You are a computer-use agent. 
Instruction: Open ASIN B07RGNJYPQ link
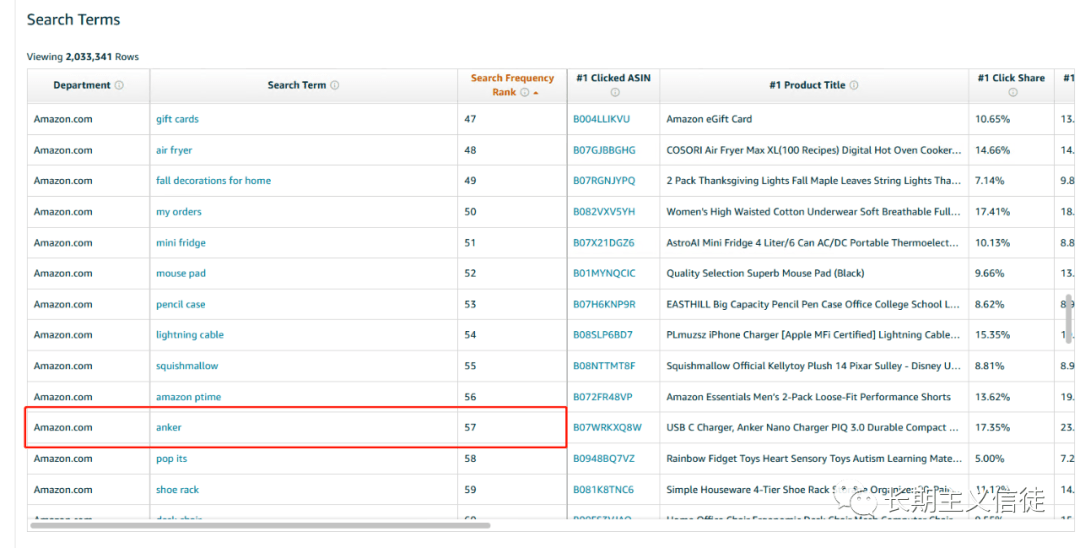(x=604, y=180)
